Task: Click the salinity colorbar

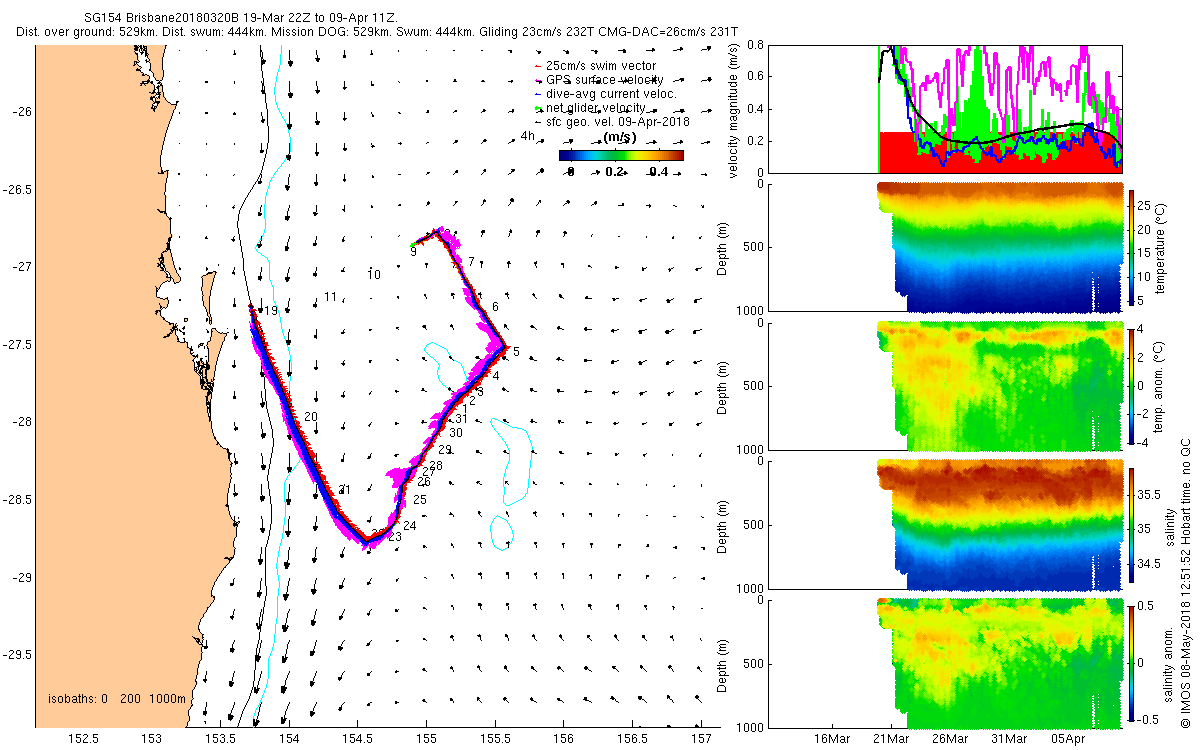Action: tap(1131, 524)
